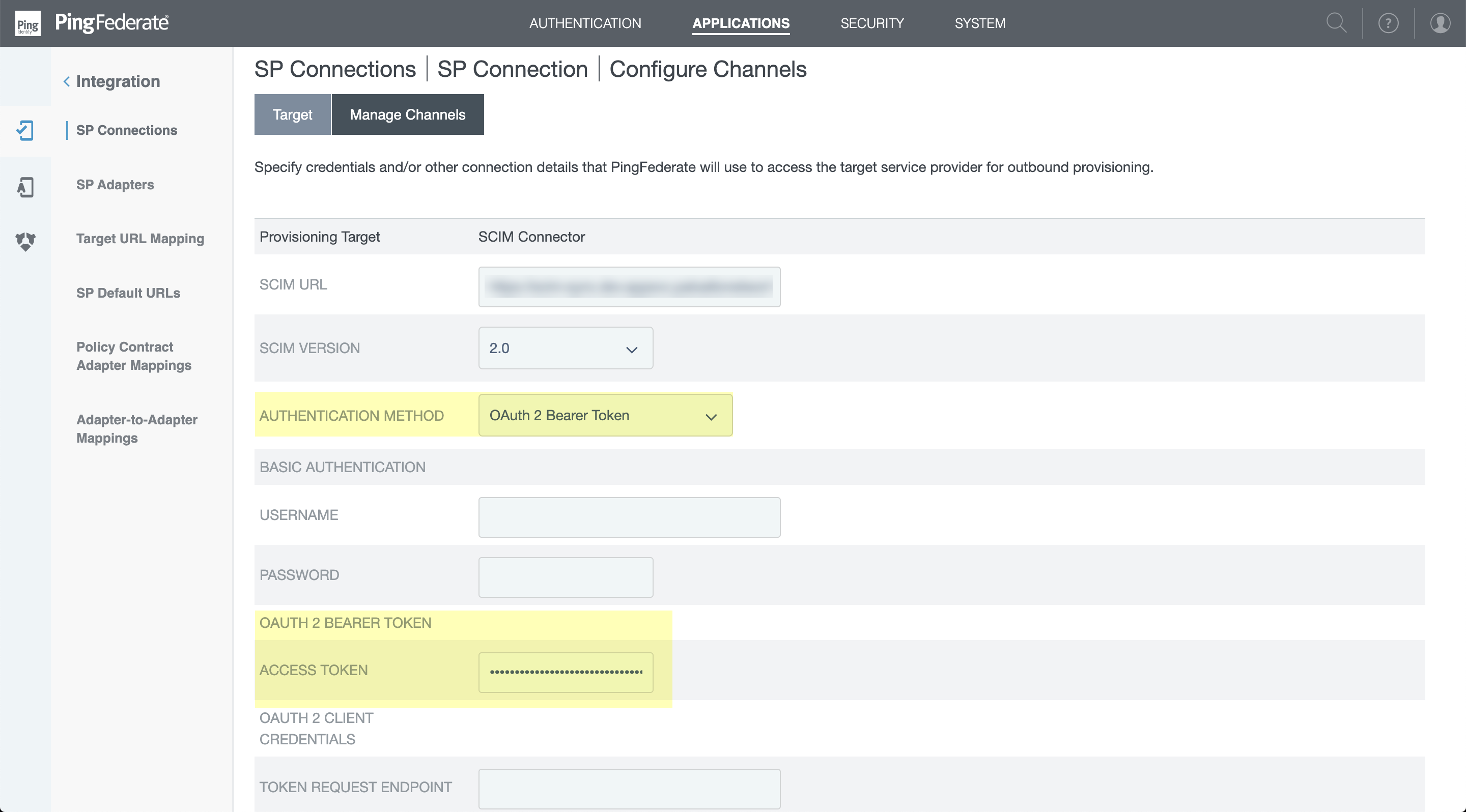
Task: Click into the Username input field
Action: [x=629, y=517]
